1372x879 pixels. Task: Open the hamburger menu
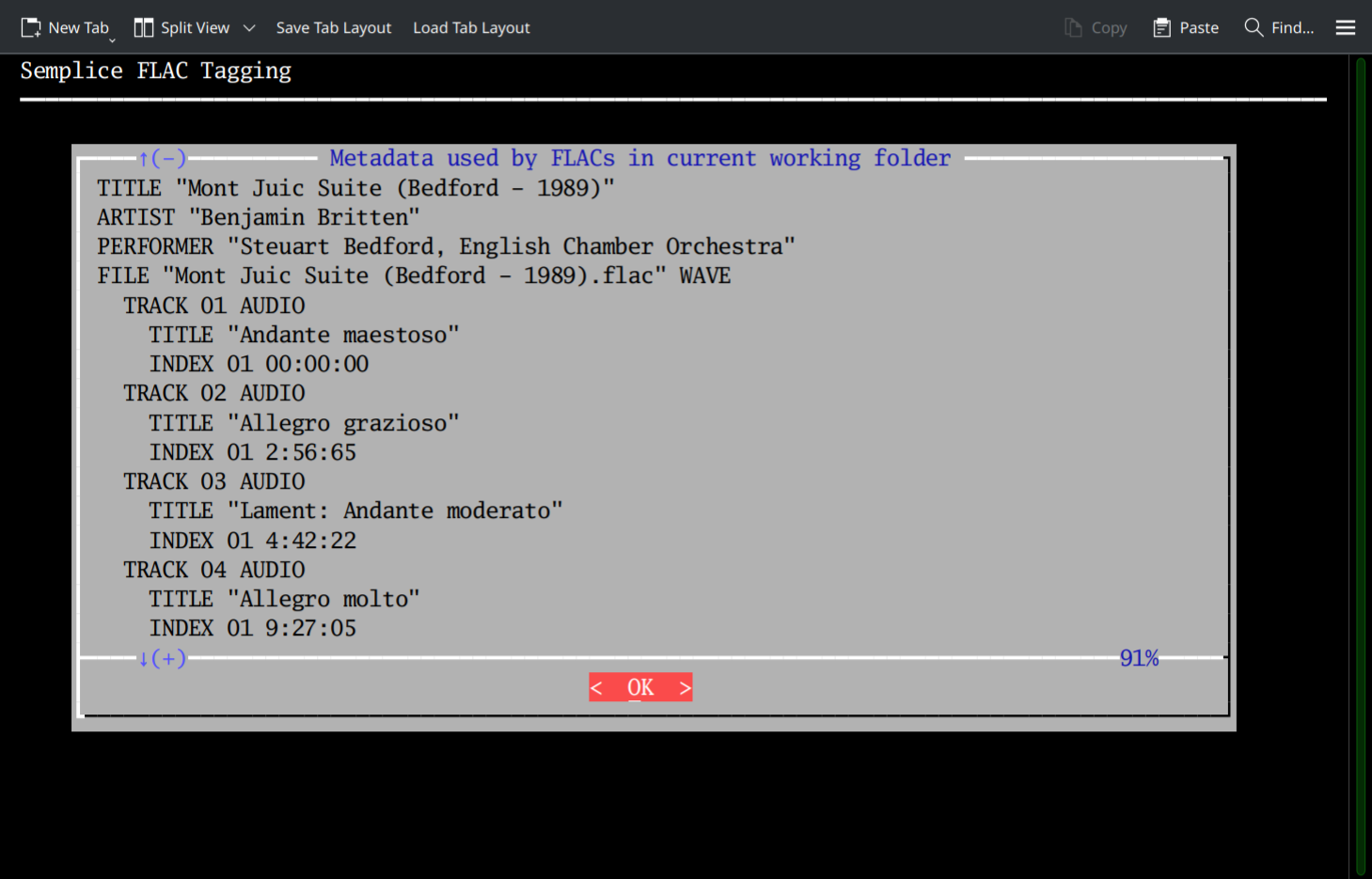(x=1345, y=27)
